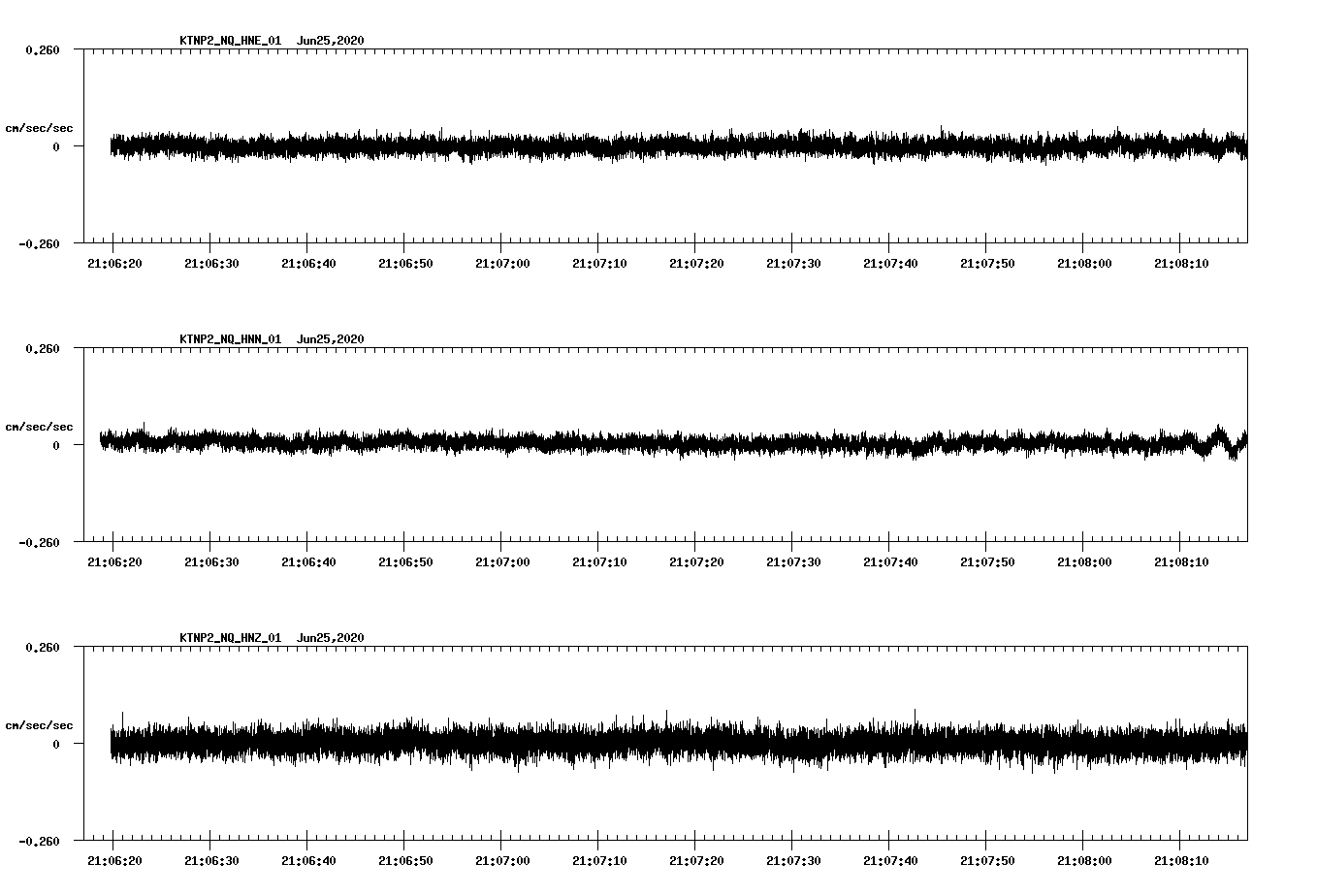
Task: Click the zero baseline label of HNN plot
Action: pos(56,446)
